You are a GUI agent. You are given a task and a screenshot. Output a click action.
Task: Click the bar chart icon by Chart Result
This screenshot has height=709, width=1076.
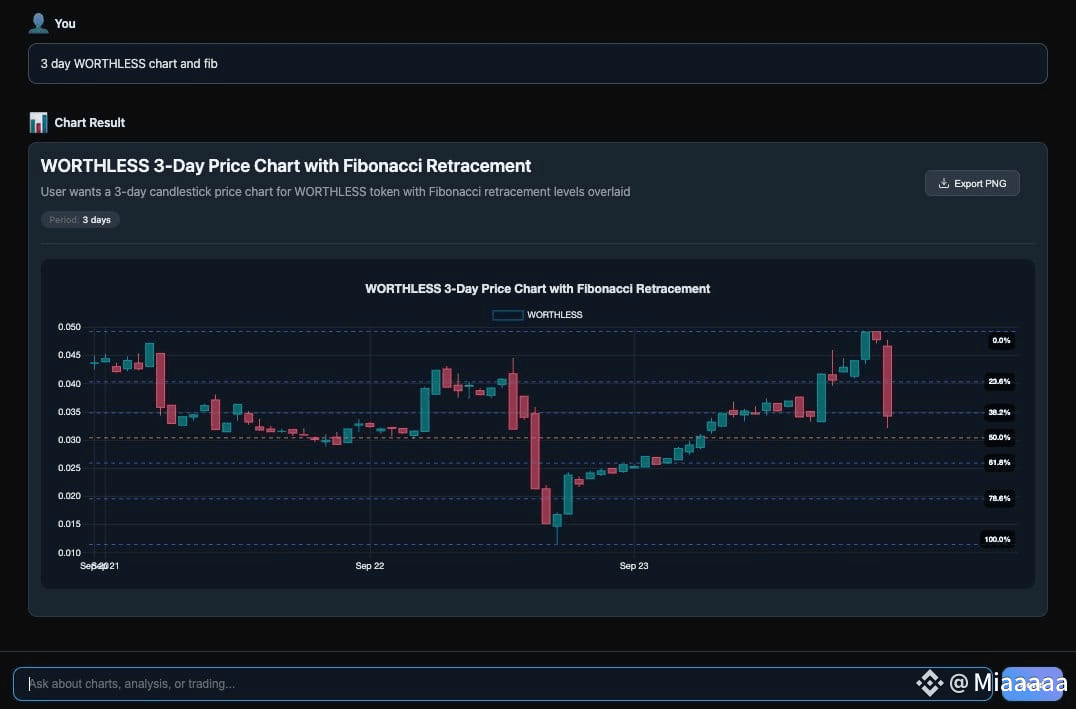tap(38, 122)
